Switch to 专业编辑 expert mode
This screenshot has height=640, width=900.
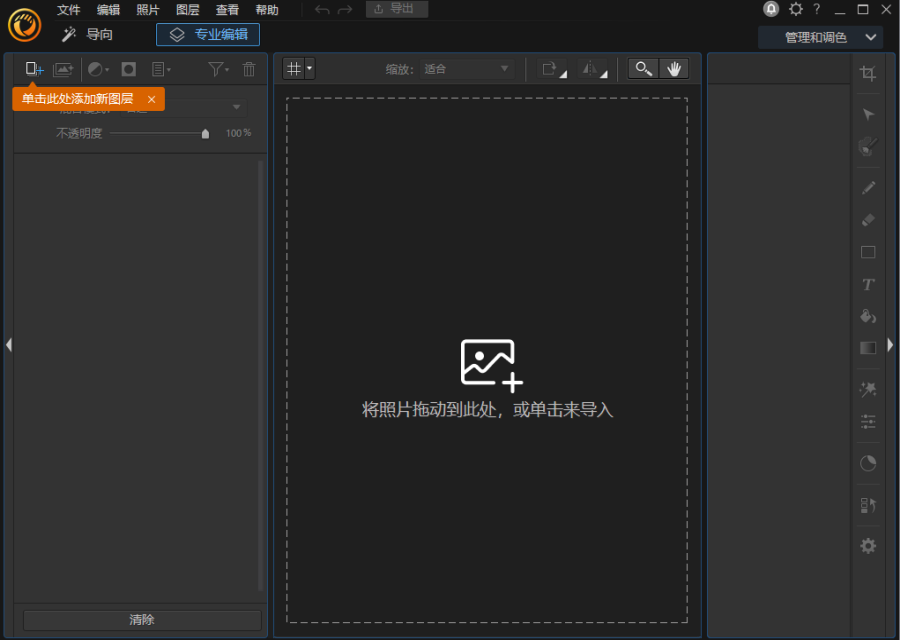pos(208,34)
